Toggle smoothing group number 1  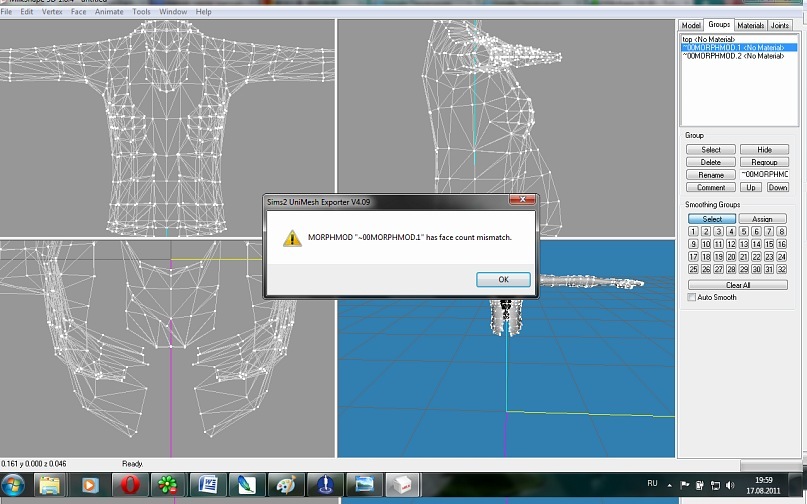click(693, 231)
